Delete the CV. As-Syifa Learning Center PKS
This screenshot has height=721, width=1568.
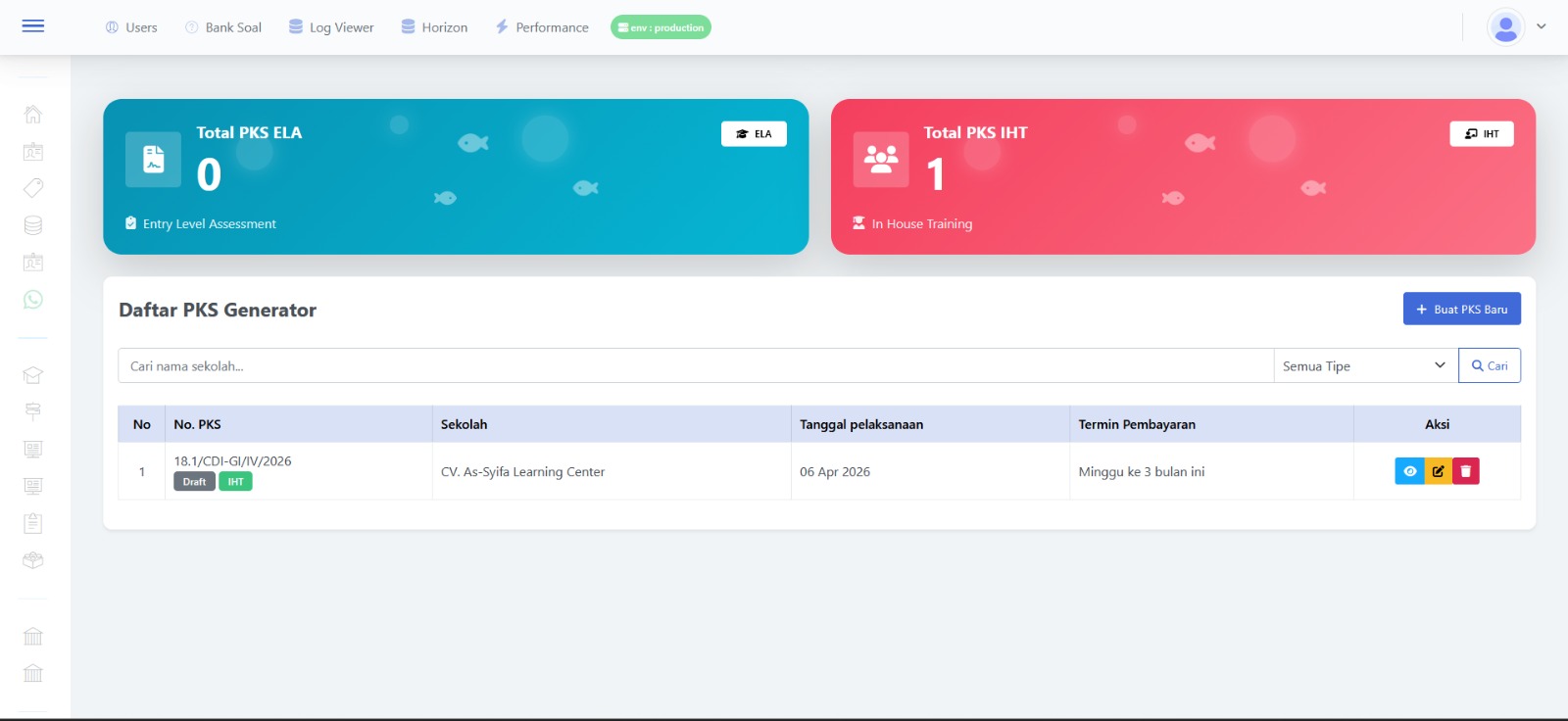pos(1466,471)
